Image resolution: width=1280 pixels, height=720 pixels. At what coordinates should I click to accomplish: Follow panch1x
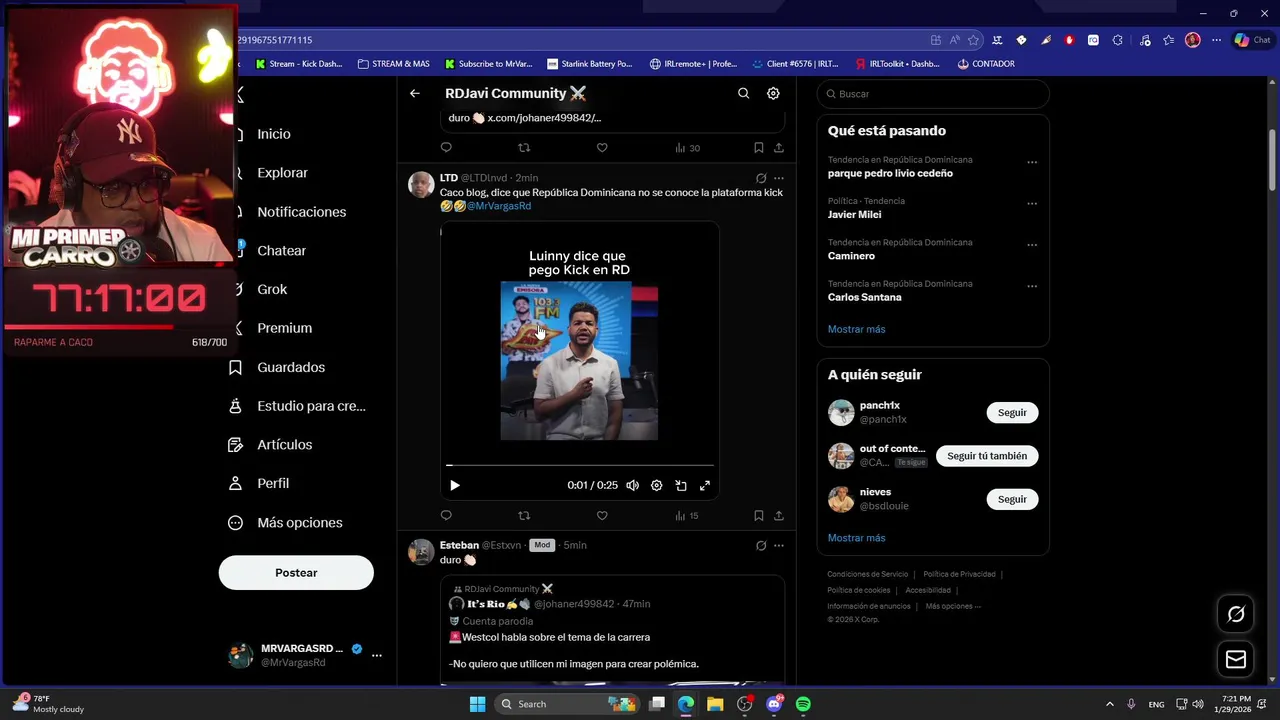[x=1012, y=412]
